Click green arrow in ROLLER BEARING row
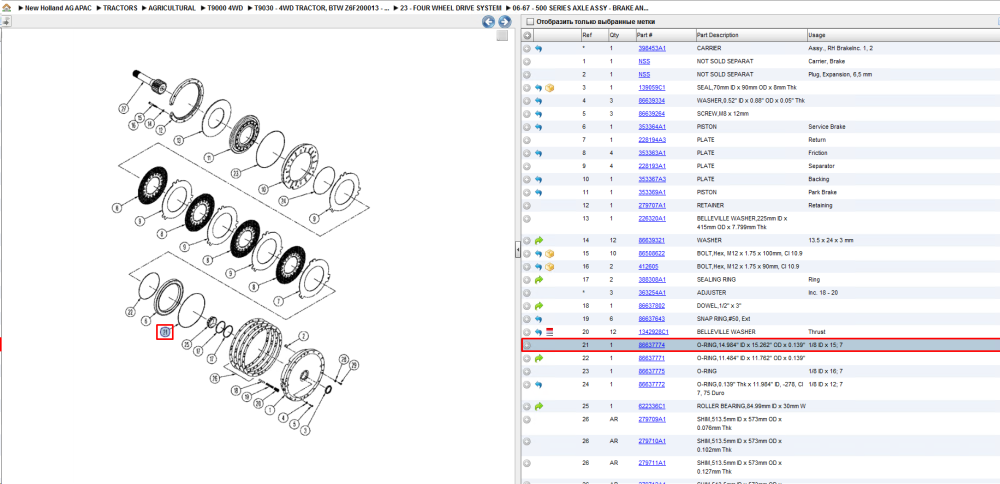 pyautogui.click(x=539, y=406)
